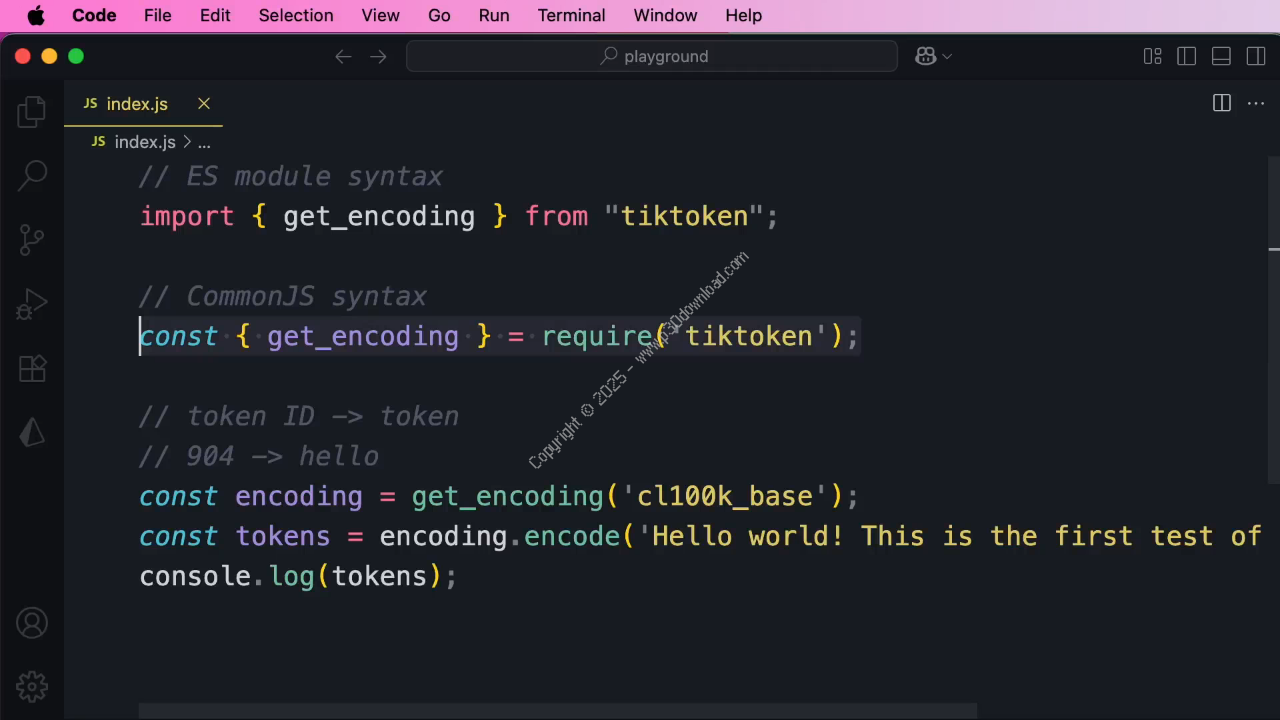Open the Source Control view
1280x720 pixels.
click(32, 240)
